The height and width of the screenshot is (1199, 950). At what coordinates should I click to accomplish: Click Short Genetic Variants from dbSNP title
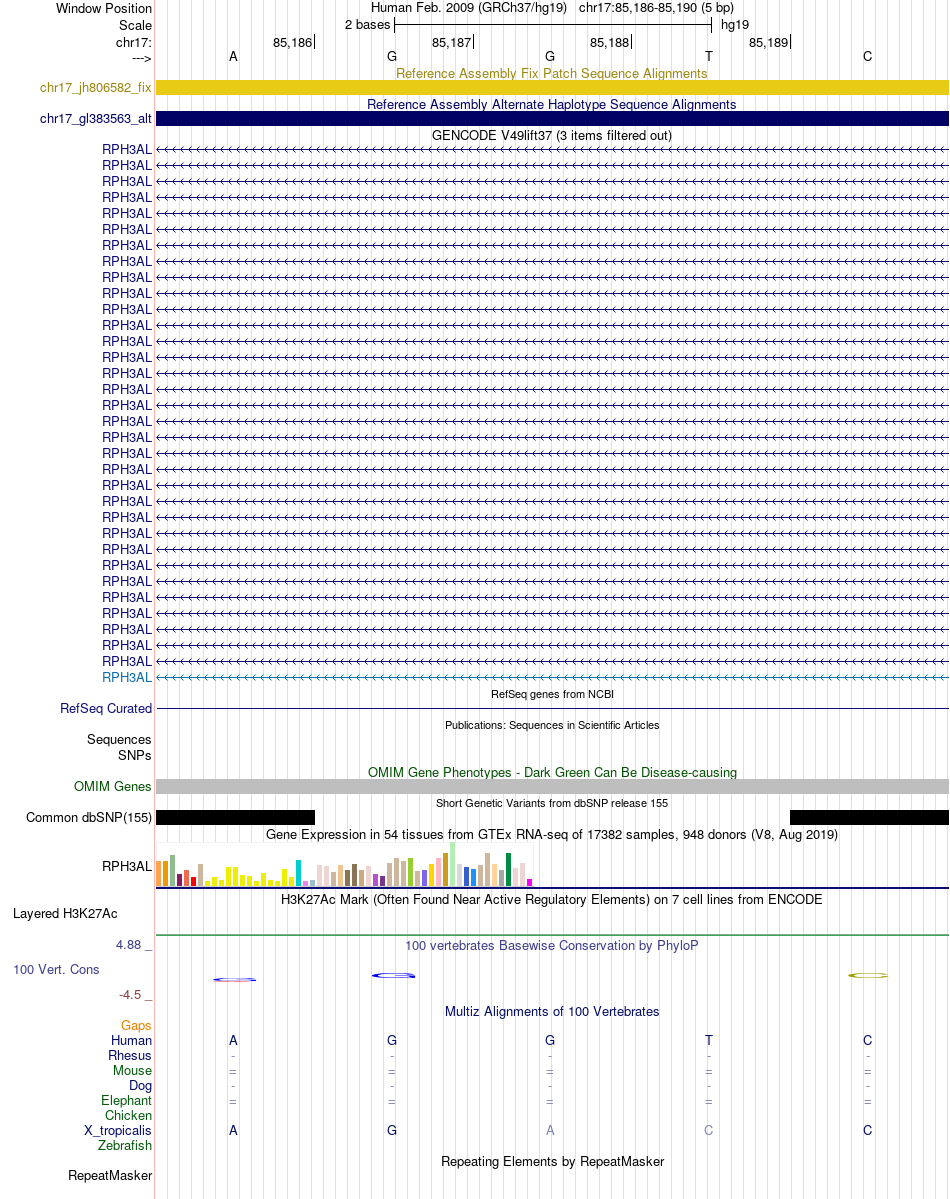click(551, 803)
